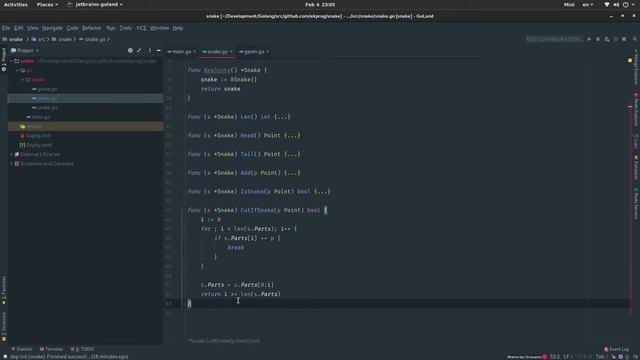Expand the folded Len() function body
The image size is (640, 360).
(282, 117)
